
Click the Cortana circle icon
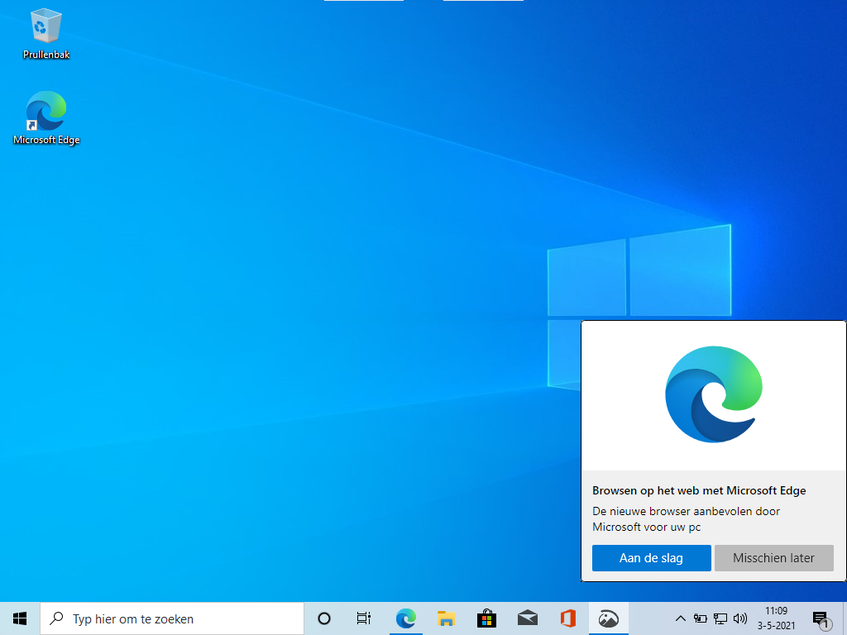324,619
